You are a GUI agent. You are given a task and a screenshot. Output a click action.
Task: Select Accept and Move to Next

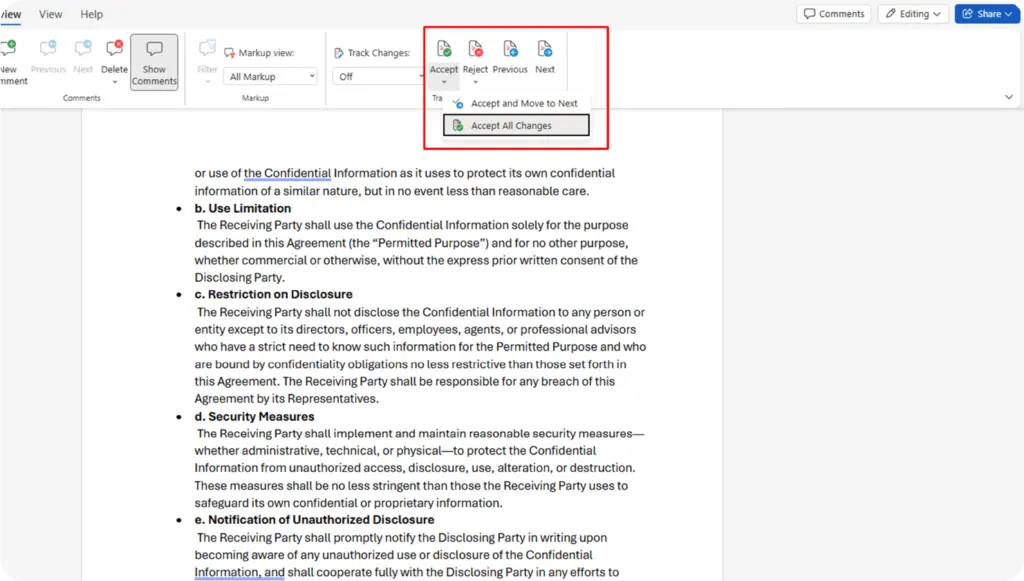pyautogui.click(x=516, y=103)
